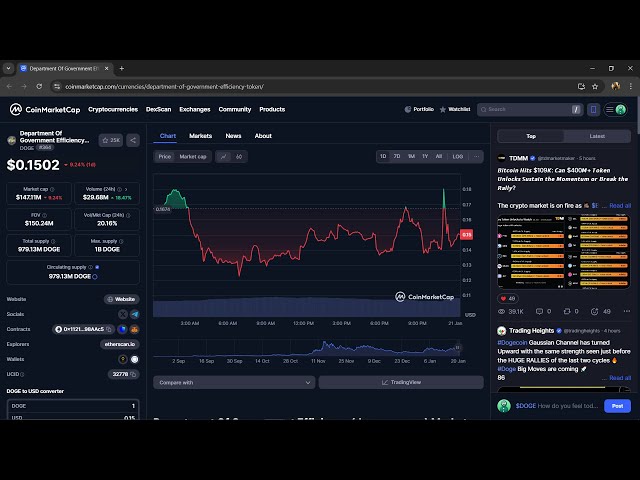Open the TradingView chart button
Screen dimensions: 640x480
(x=401, y=382)
